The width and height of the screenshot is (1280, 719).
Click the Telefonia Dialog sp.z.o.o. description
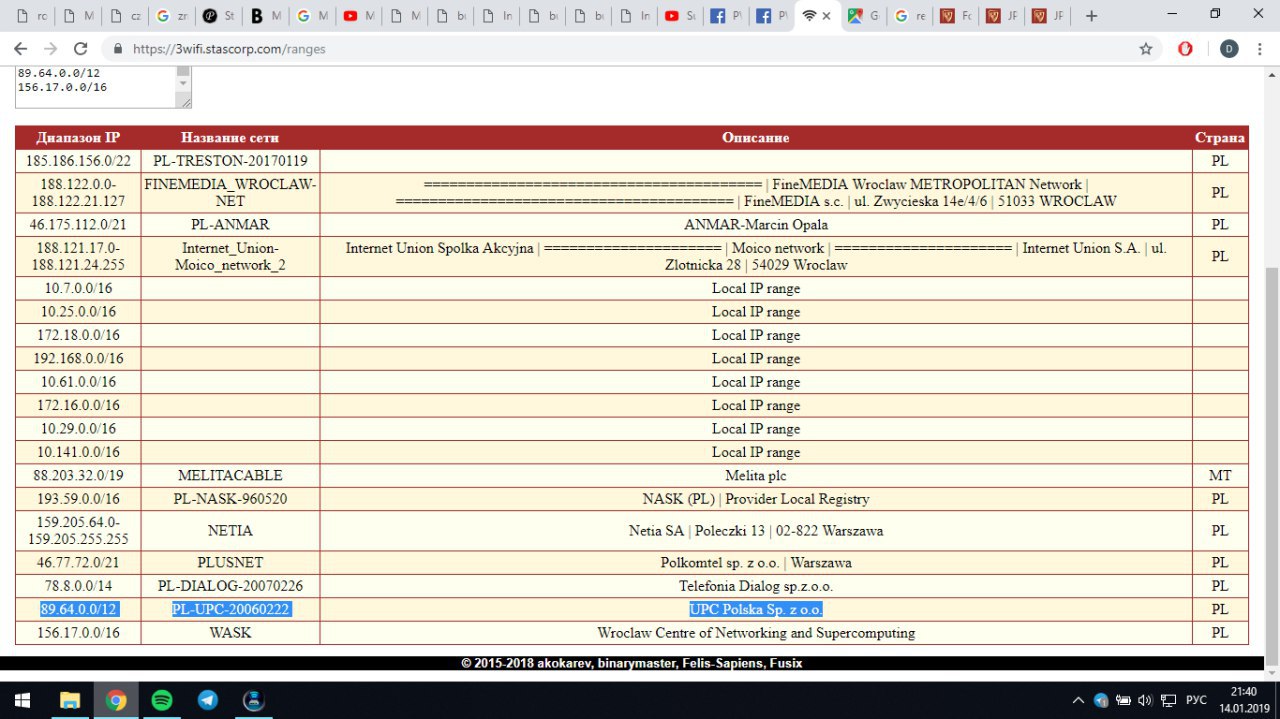[756, 586]
